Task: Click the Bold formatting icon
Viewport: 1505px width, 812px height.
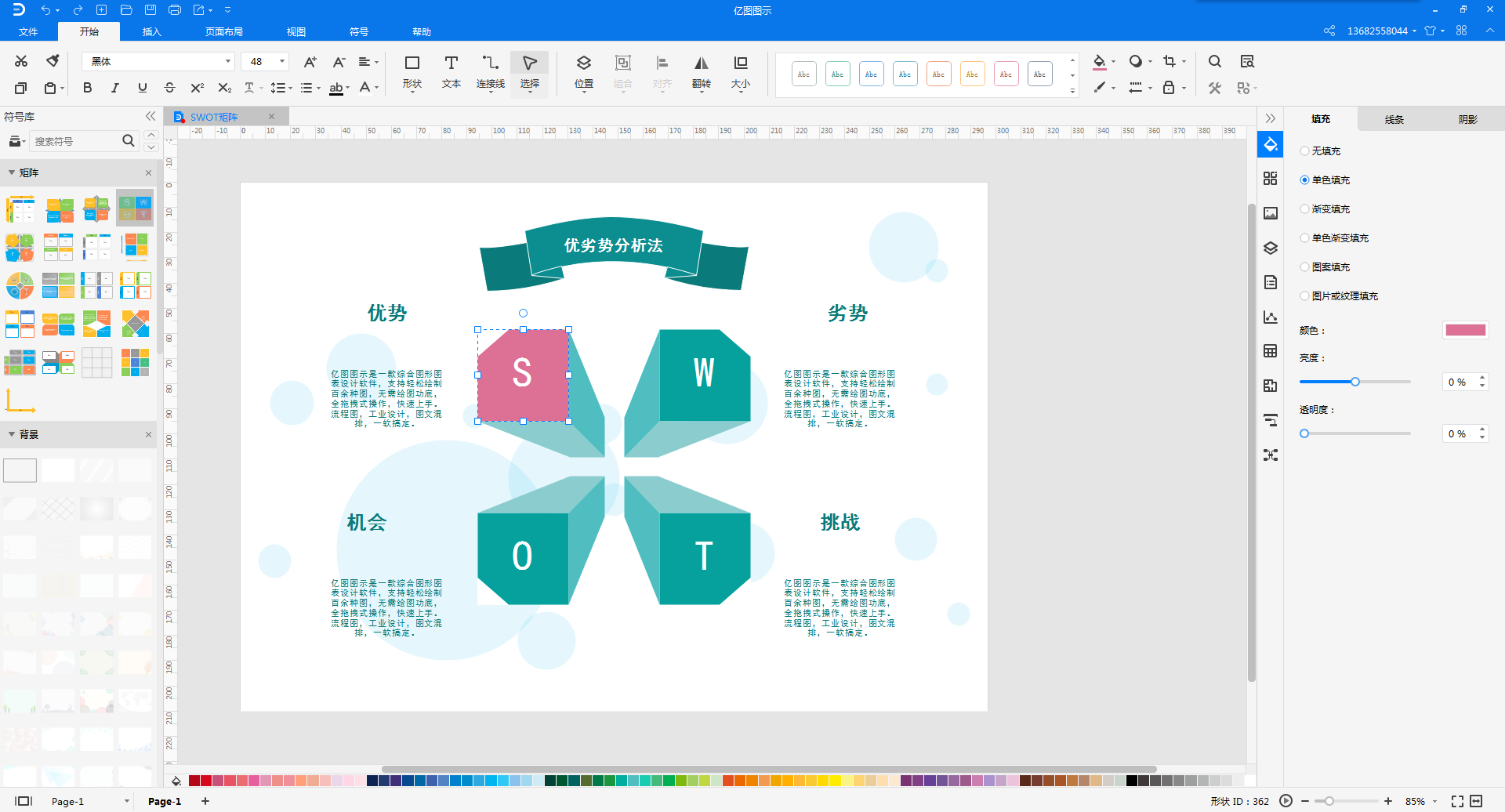Action: point(87,88)
